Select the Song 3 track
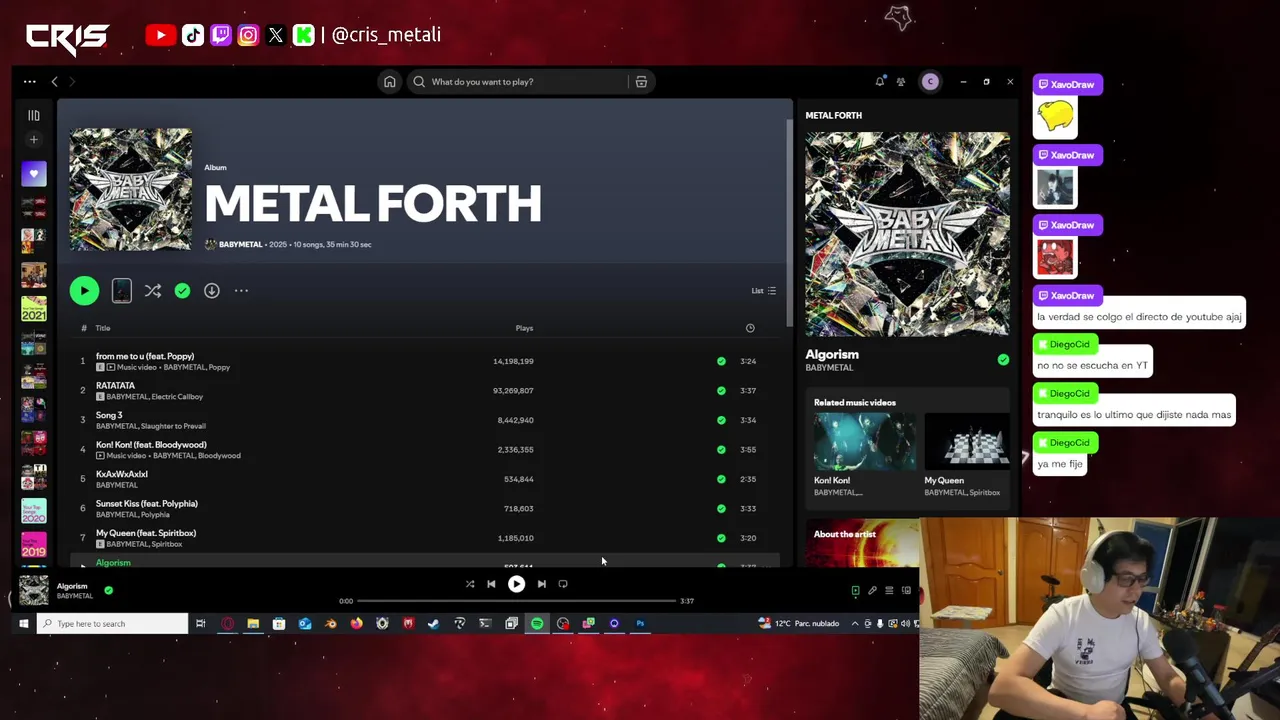The image size is (1280, 720). (x=426, y=420)
